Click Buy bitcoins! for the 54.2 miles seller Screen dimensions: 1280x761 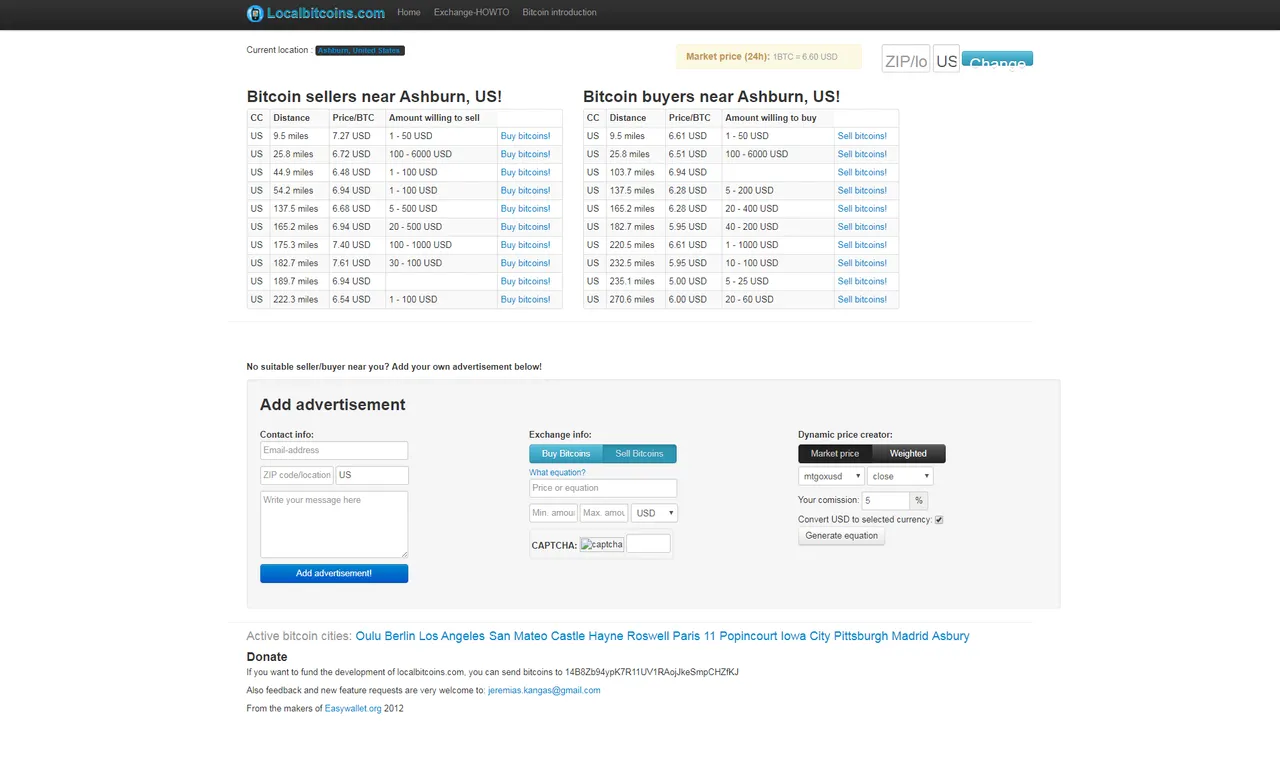[526, 190]
